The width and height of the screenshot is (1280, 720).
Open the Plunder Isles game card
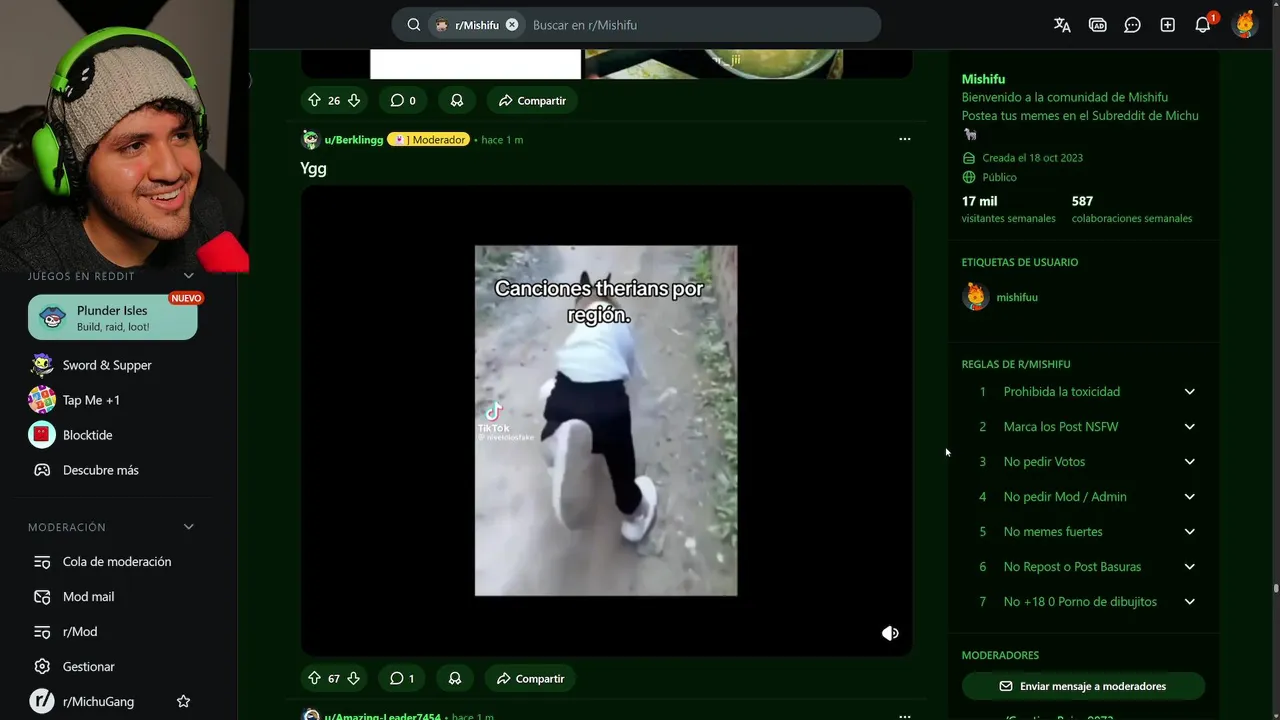(x=113, y=317)
